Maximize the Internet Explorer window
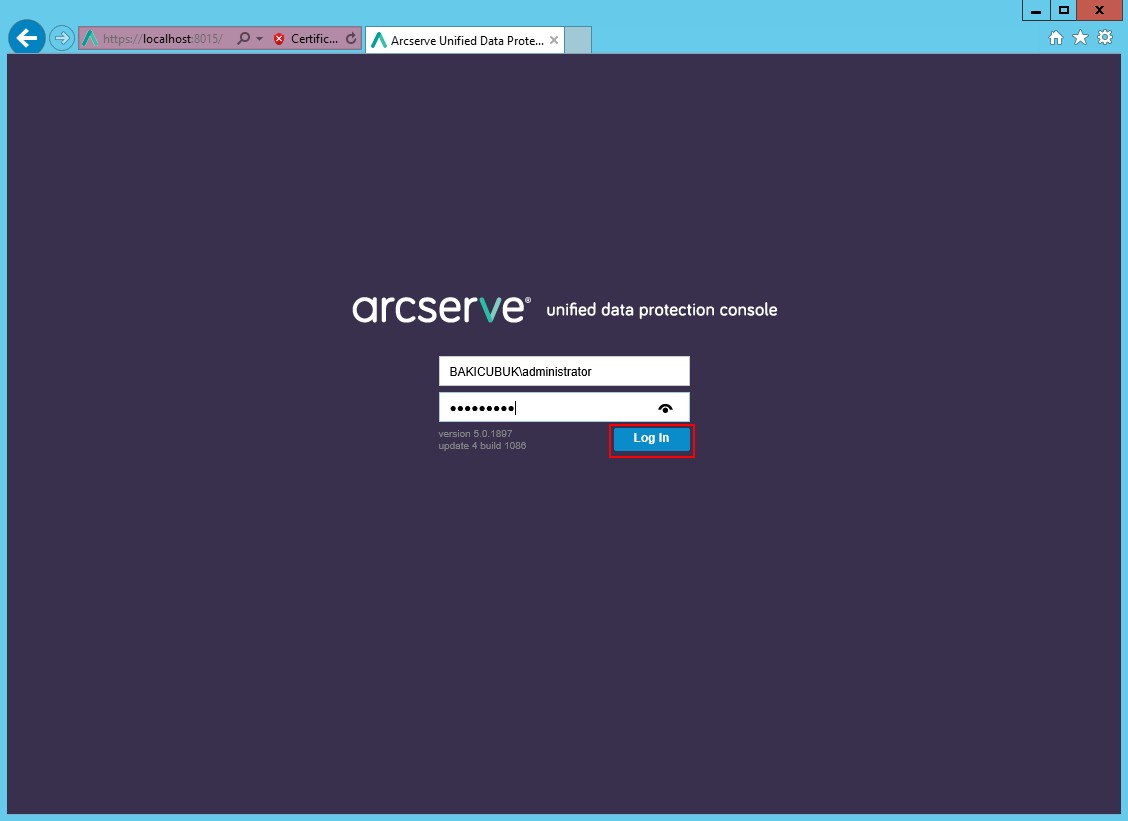The image size is (1128, 821). [1064, 10]
